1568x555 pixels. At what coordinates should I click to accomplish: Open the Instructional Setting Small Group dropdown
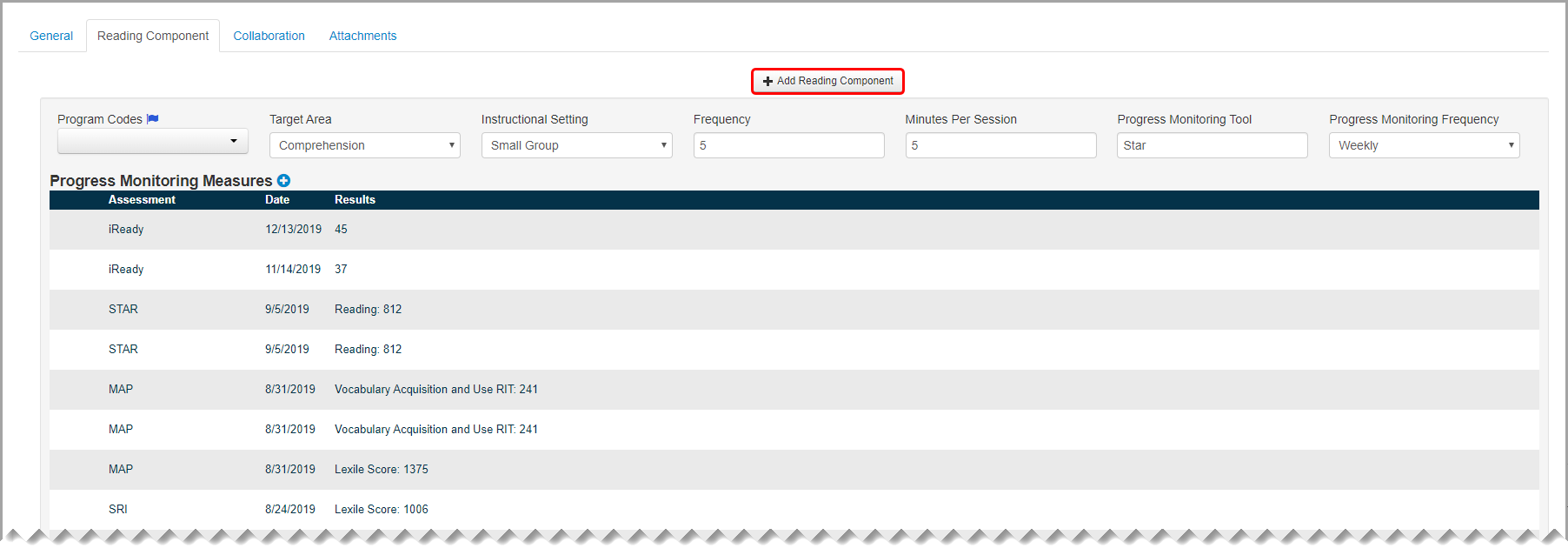point(577,145)
